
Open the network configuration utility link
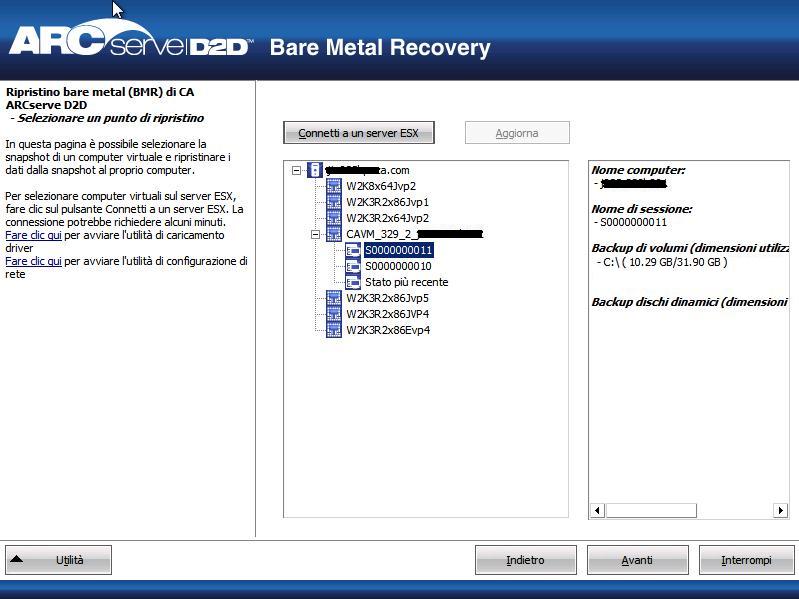[33, 261]
